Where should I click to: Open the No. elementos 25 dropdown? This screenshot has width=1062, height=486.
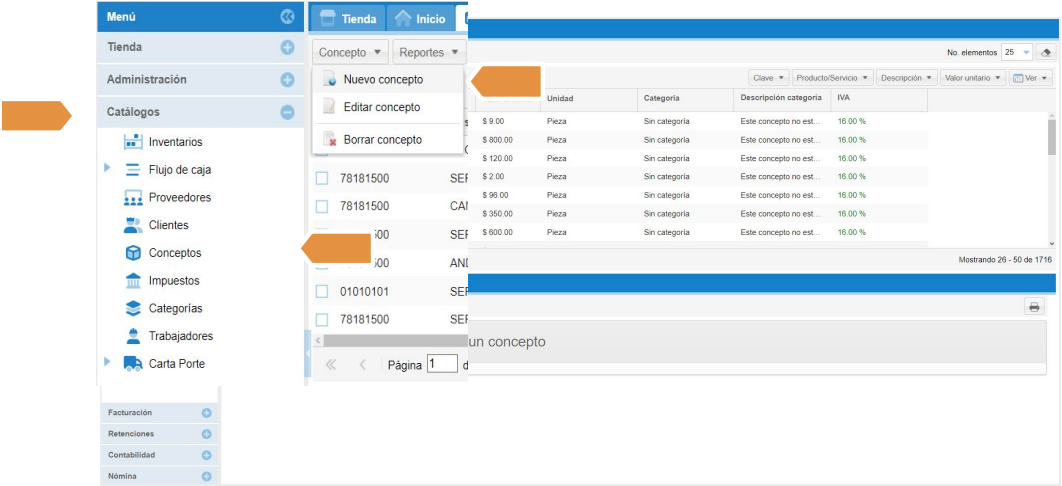pyautogui.click(x=1018, y=53)
